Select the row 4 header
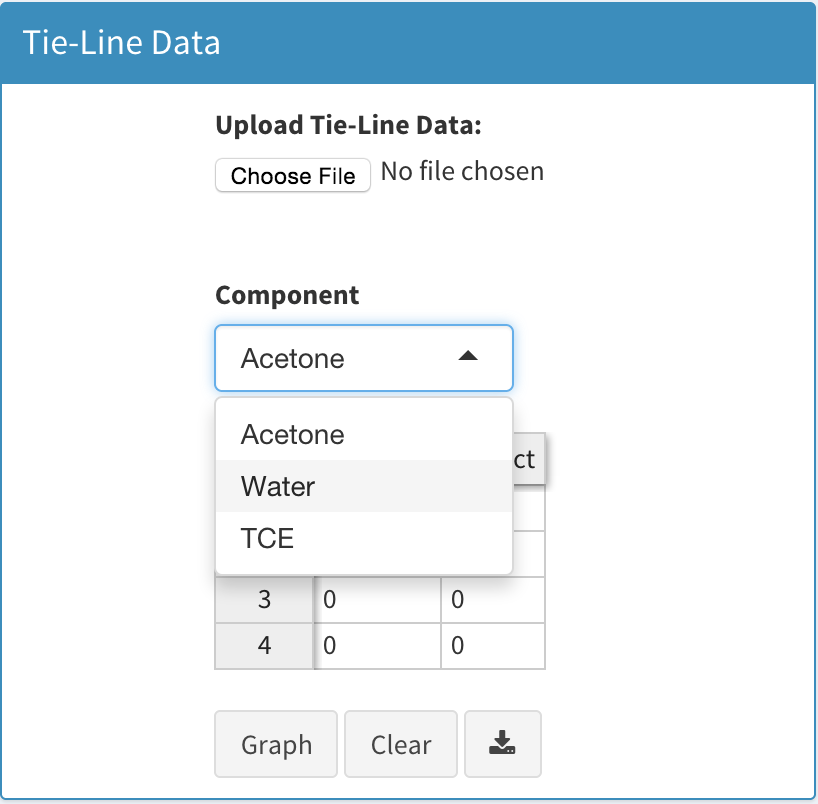The height and width of the screenshot is (804, 818). 265,646
